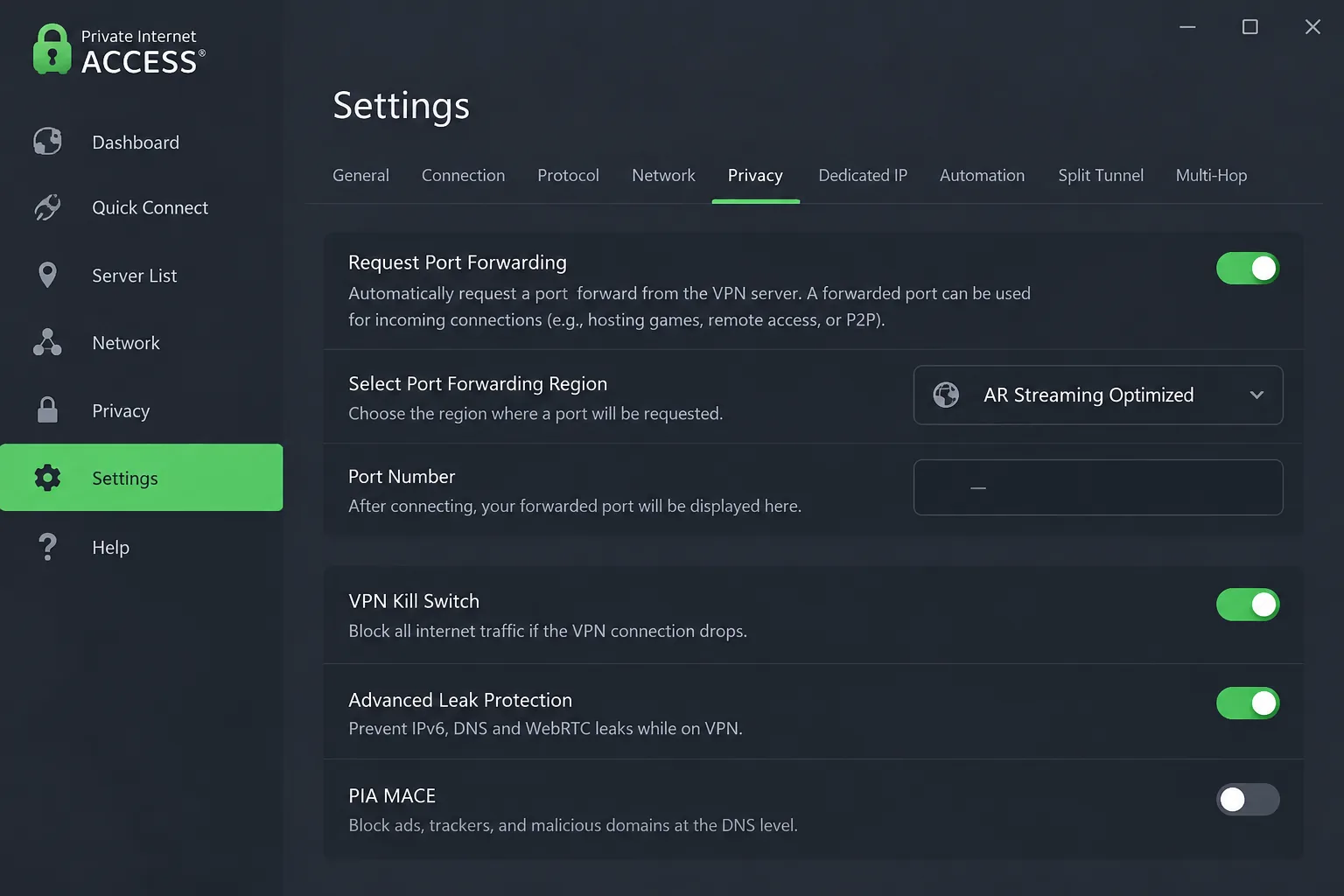Viewport: 1344px width, 896px height.
Task: Open AR Streaming Optimized region dropdown
Action: tap(1098, 395)
